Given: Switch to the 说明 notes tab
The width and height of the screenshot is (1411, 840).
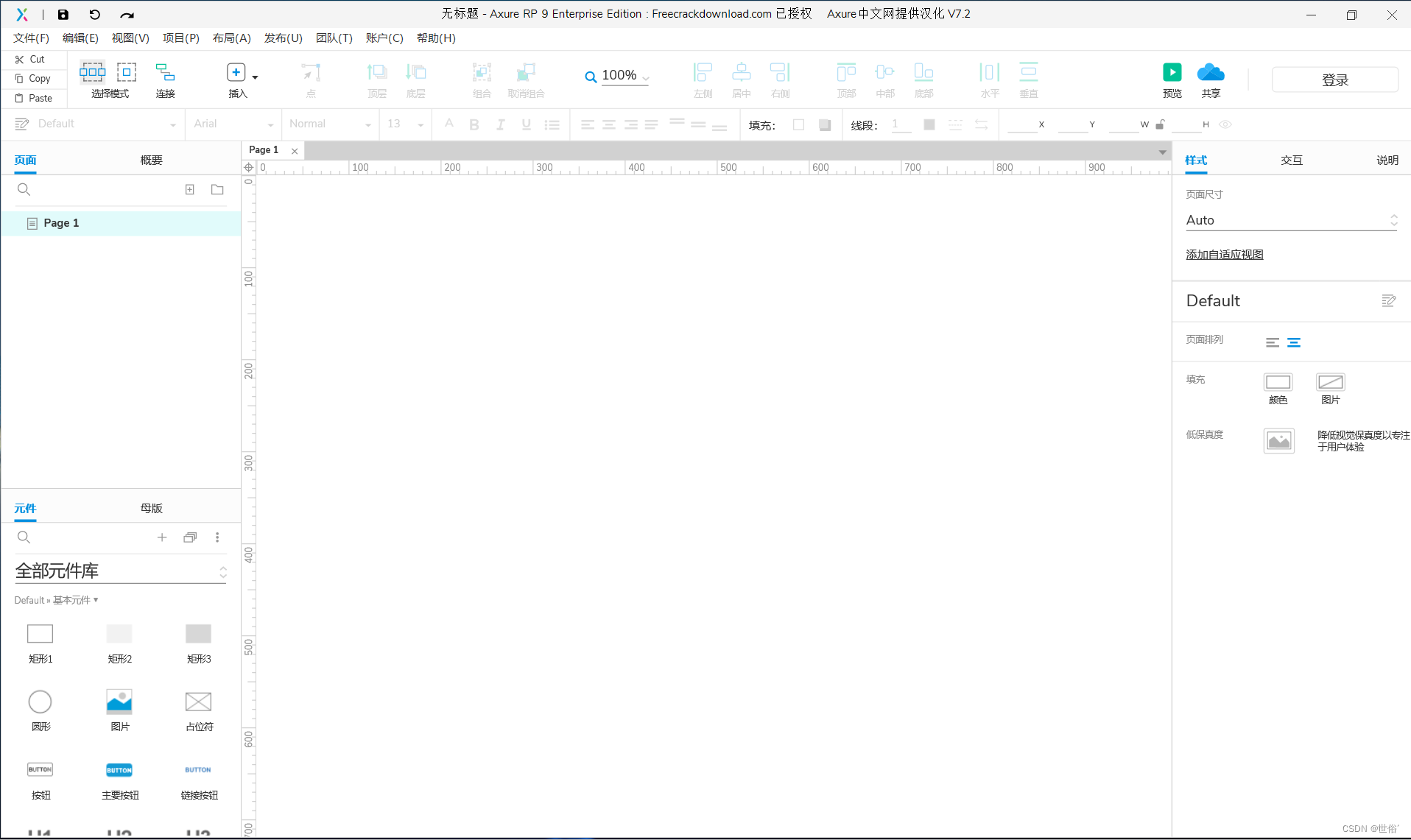Looking at the screenshot, I should coord(1387,160).
